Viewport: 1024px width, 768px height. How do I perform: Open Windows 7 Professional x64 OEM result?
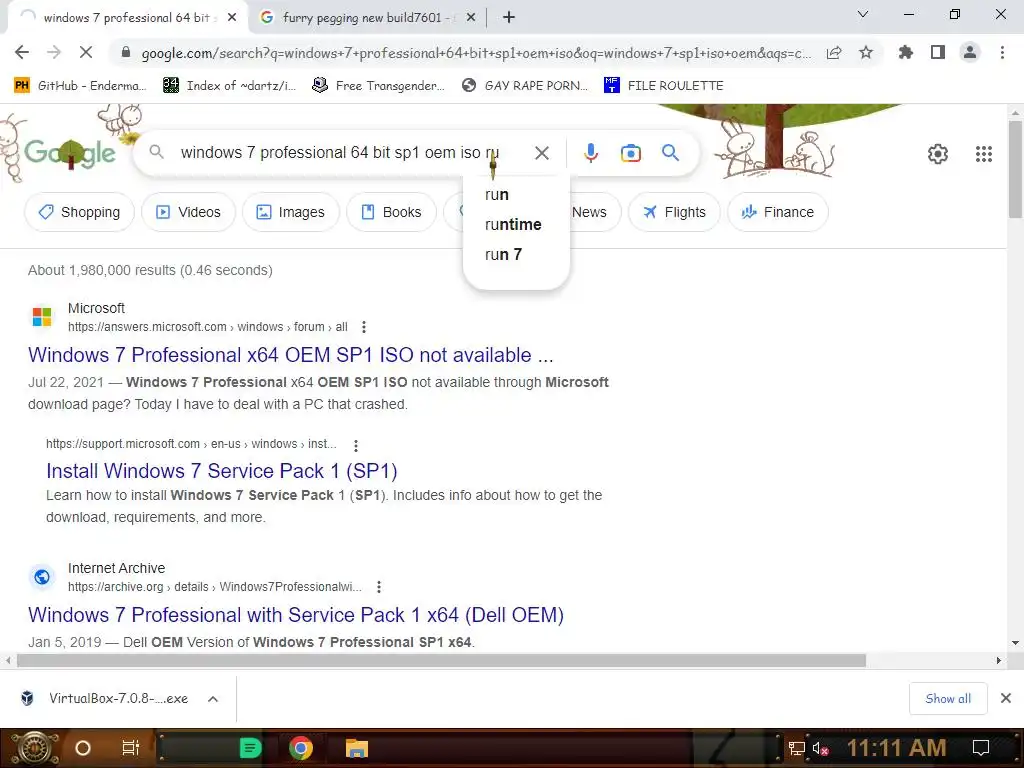291,355
